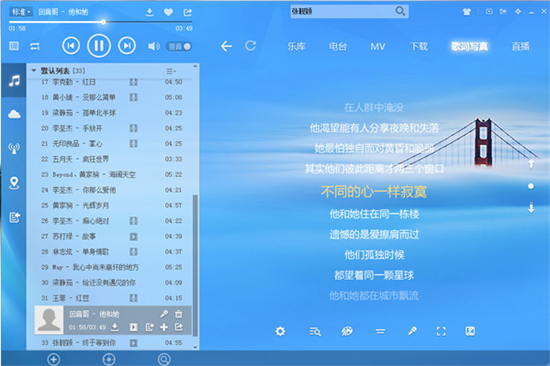Switch to the MV tab
The height and width of the screenshot is (366, 550).
point(378,46)
